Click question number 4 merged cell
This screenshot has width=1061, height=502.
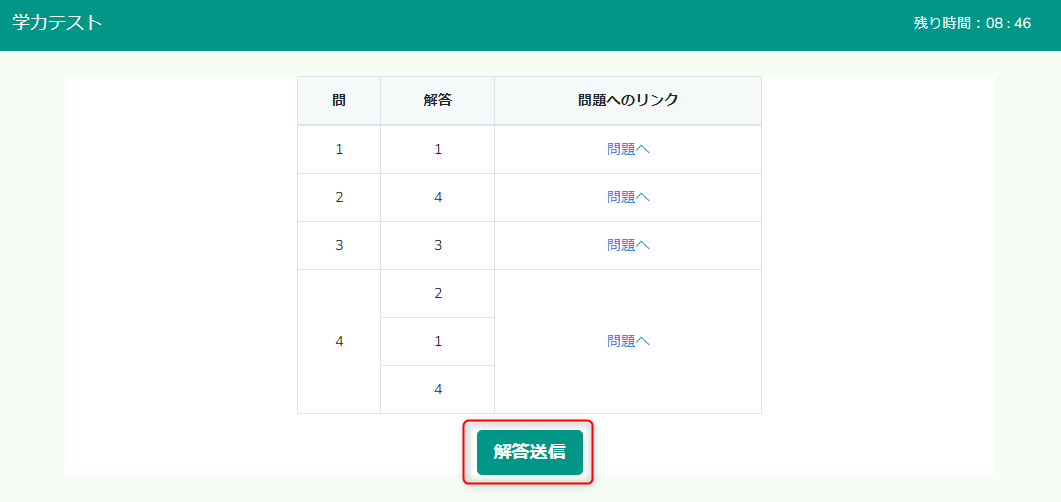tap(339, 342)
